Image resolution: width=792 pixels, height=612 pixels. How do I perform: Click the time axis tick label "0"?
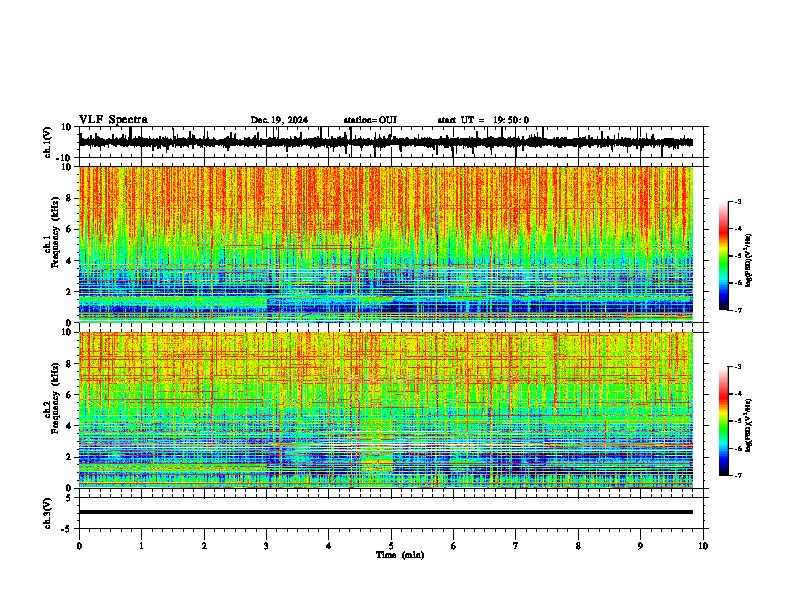click(x=79, y=546)
